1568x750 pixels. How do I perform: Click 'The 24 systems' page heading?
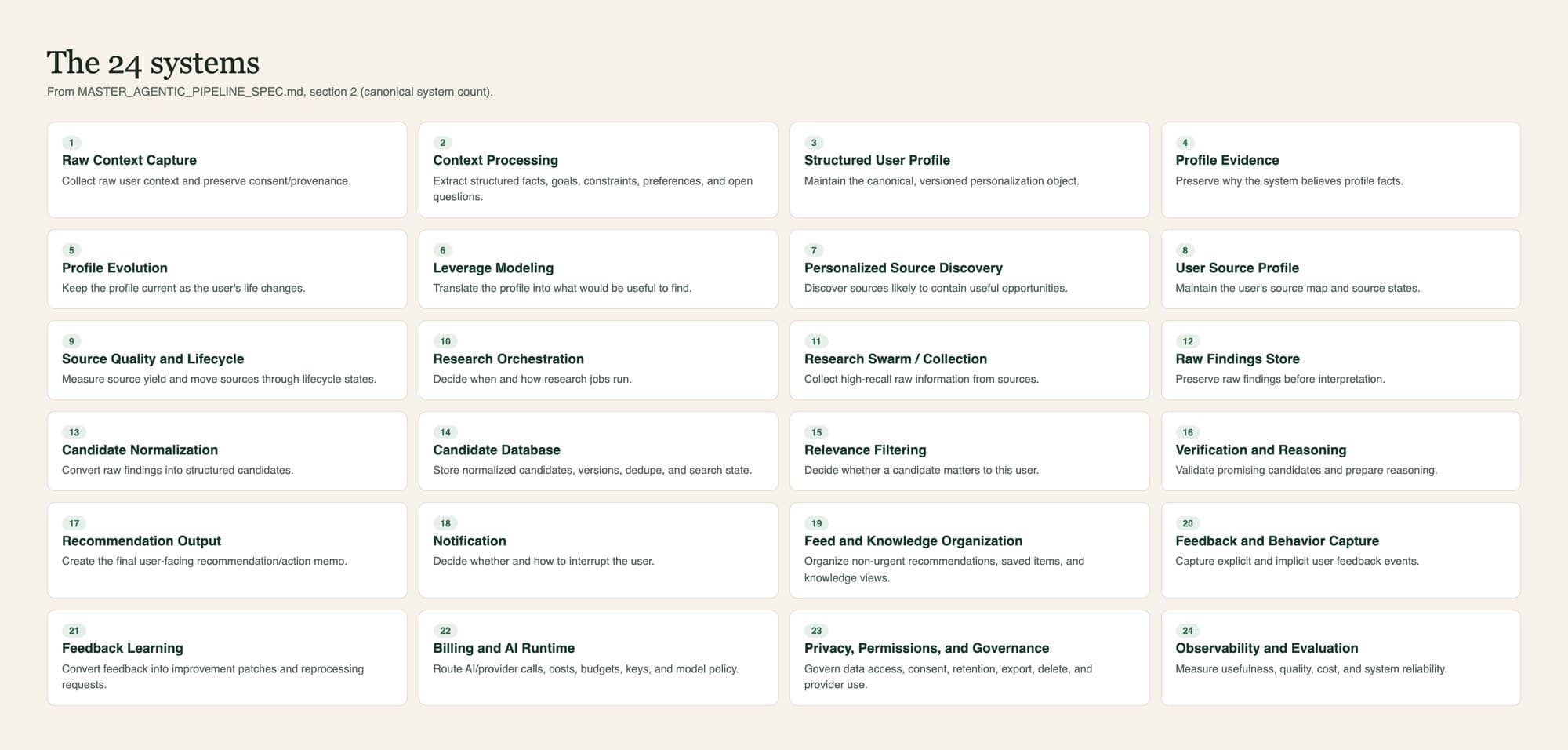pos(153,63)
